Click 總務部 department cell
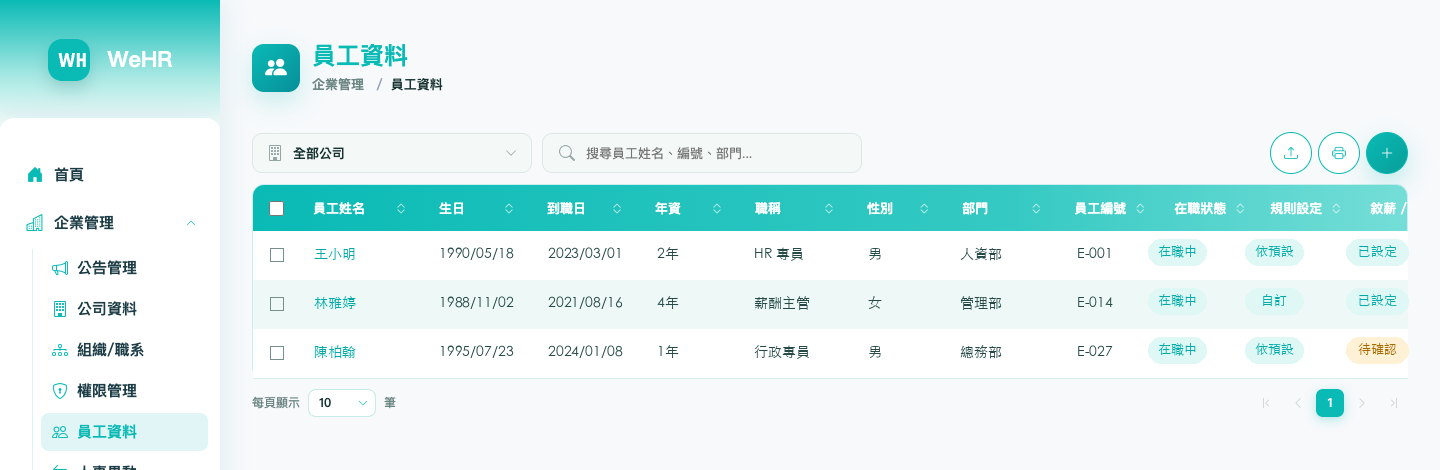The width and height of the screenshot is (1440, 470). tap(981, 351)
